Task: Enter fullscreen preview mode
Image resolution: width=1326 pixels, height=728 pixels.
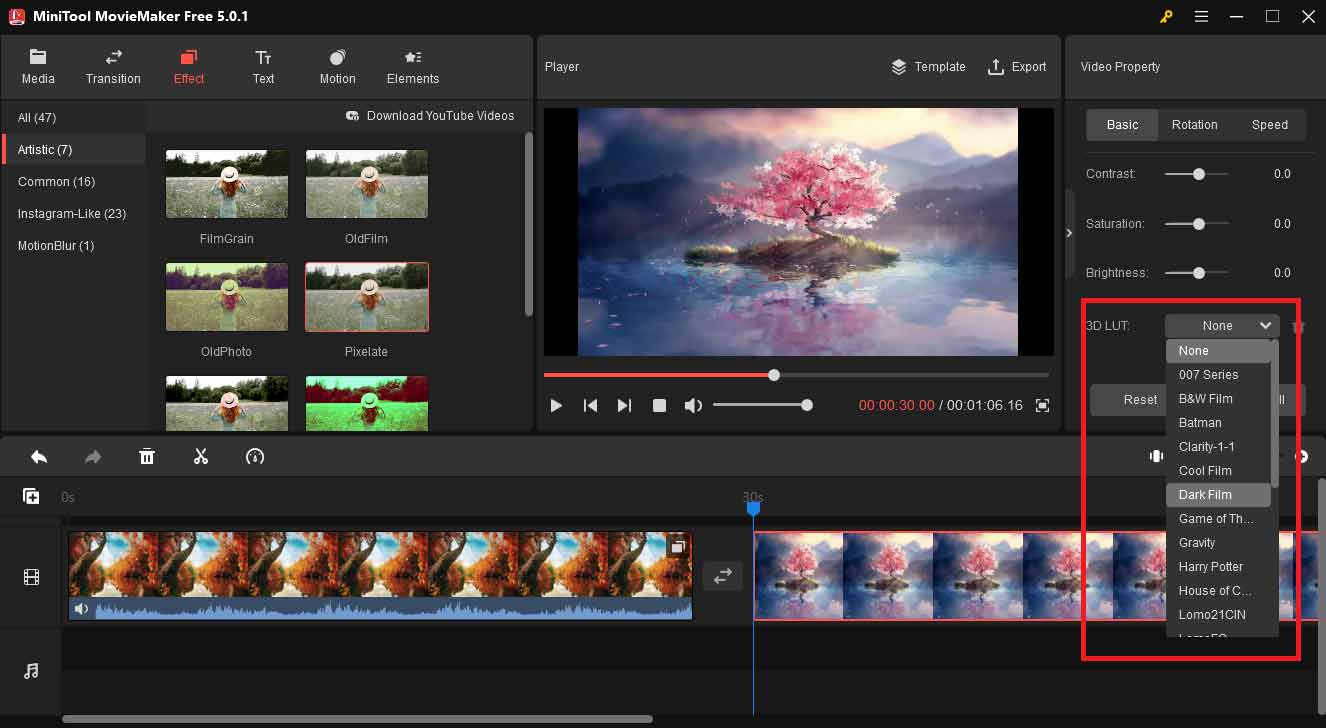Action: coord(1042,405)
